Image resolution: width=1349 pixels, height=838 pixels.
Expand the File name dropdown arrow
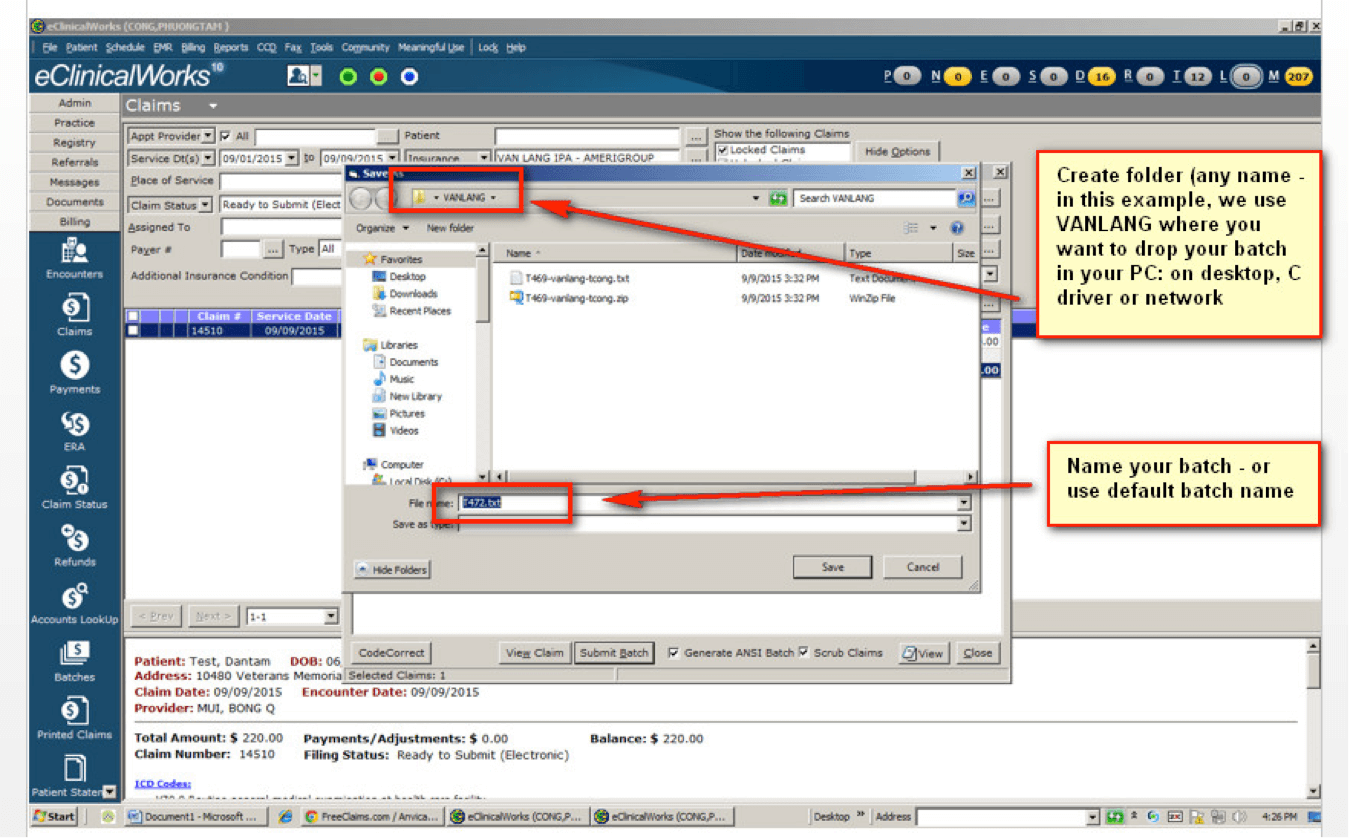pos(964,503)
